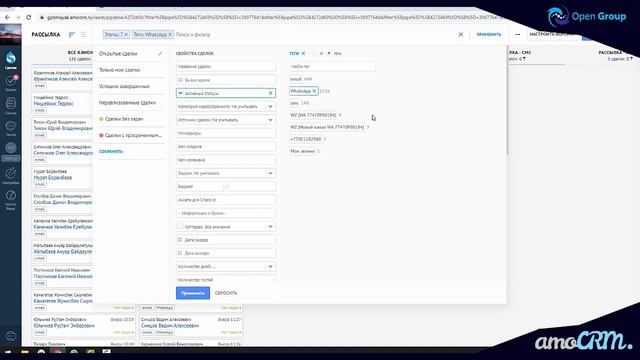
Task: Select the WZ (WA 77470950184) tag
Action: click(x=313, y=115)
